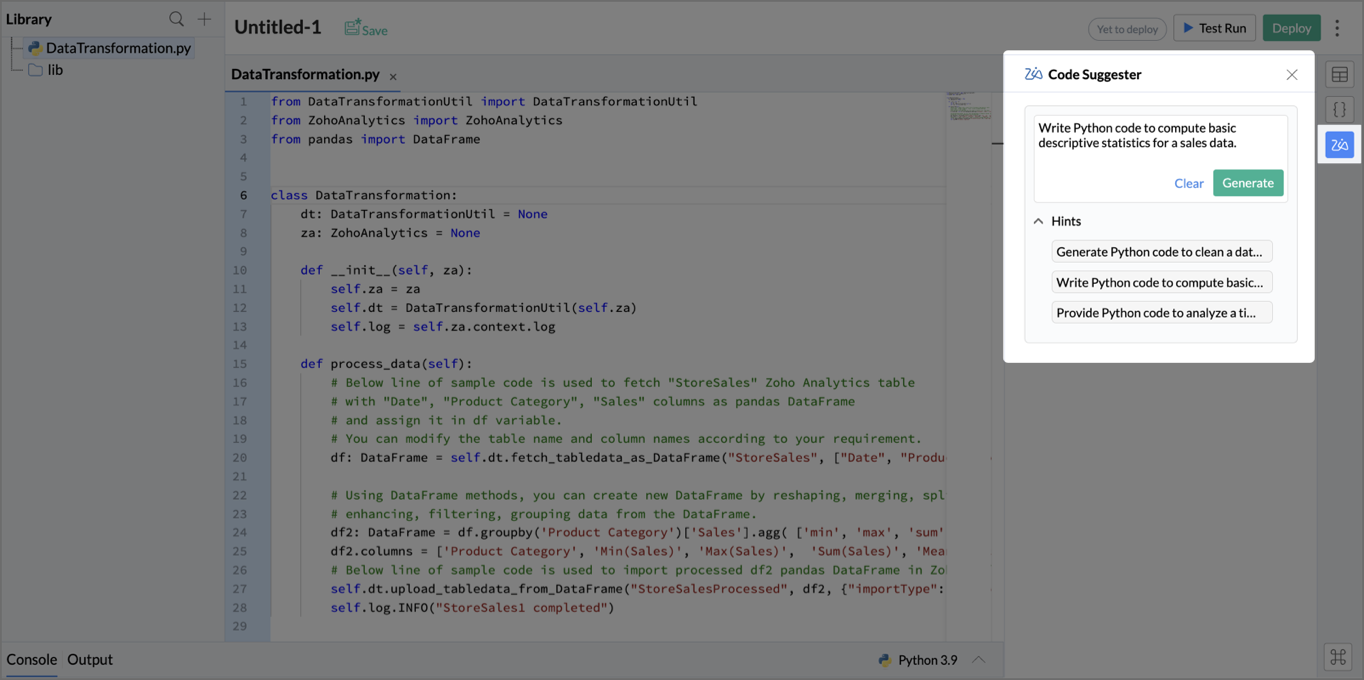Click line number 1 in the gutter

[243, 101]
